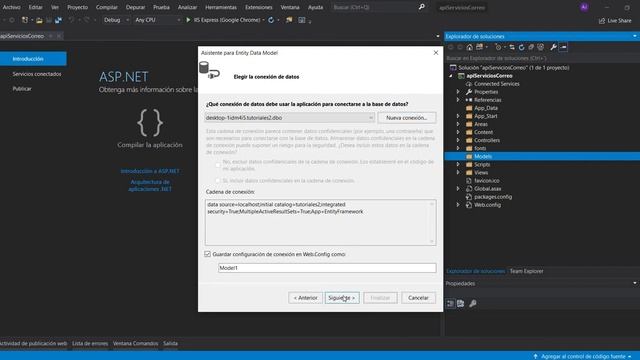Expand the Properties node in Solution Explorer

point(458,92)
